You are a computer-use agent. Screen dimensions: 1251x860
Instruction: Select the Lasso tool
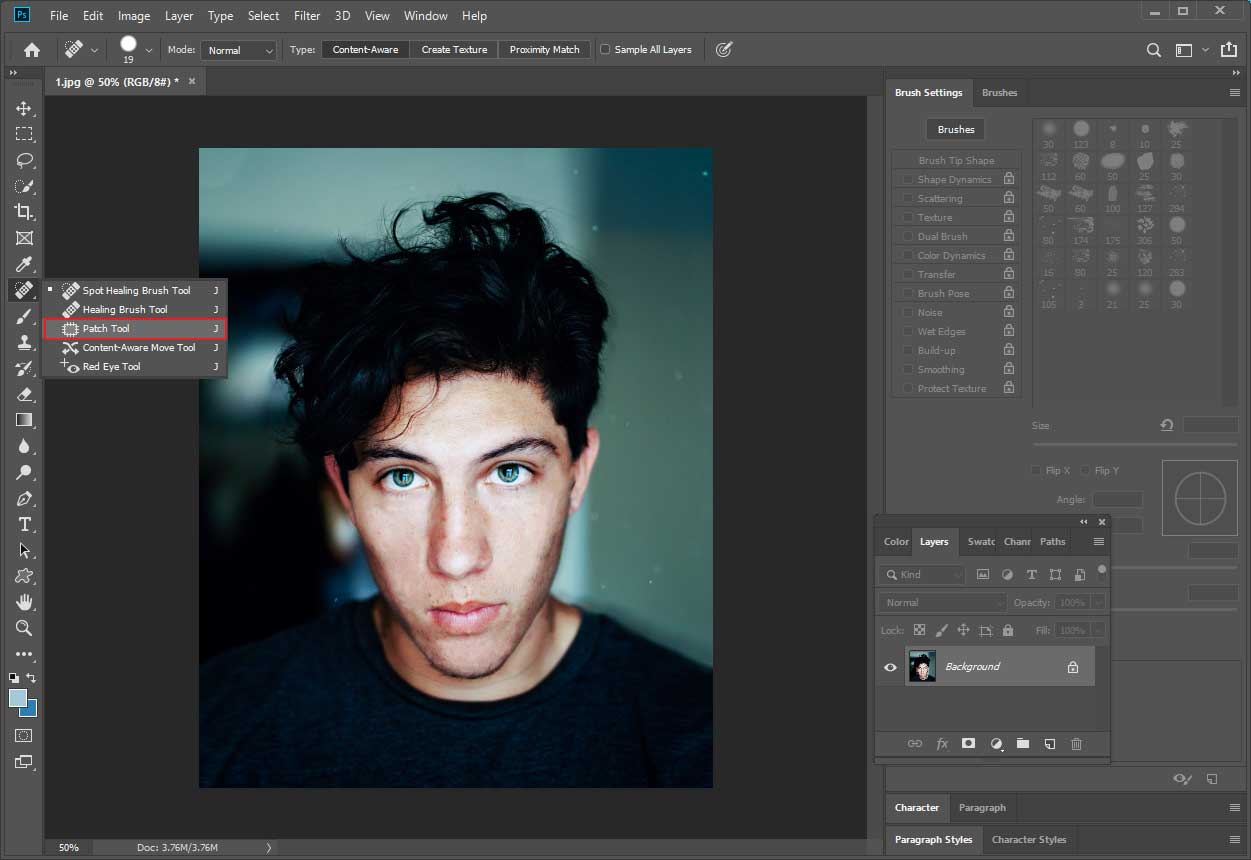click(23, 160)
